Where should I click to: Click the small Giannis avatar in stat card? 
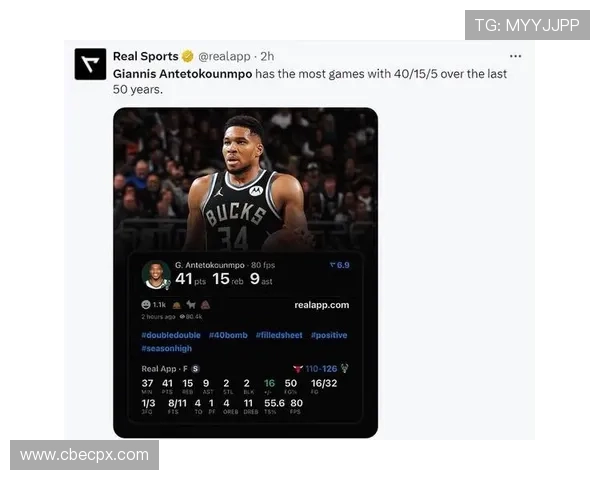point(156,275)
